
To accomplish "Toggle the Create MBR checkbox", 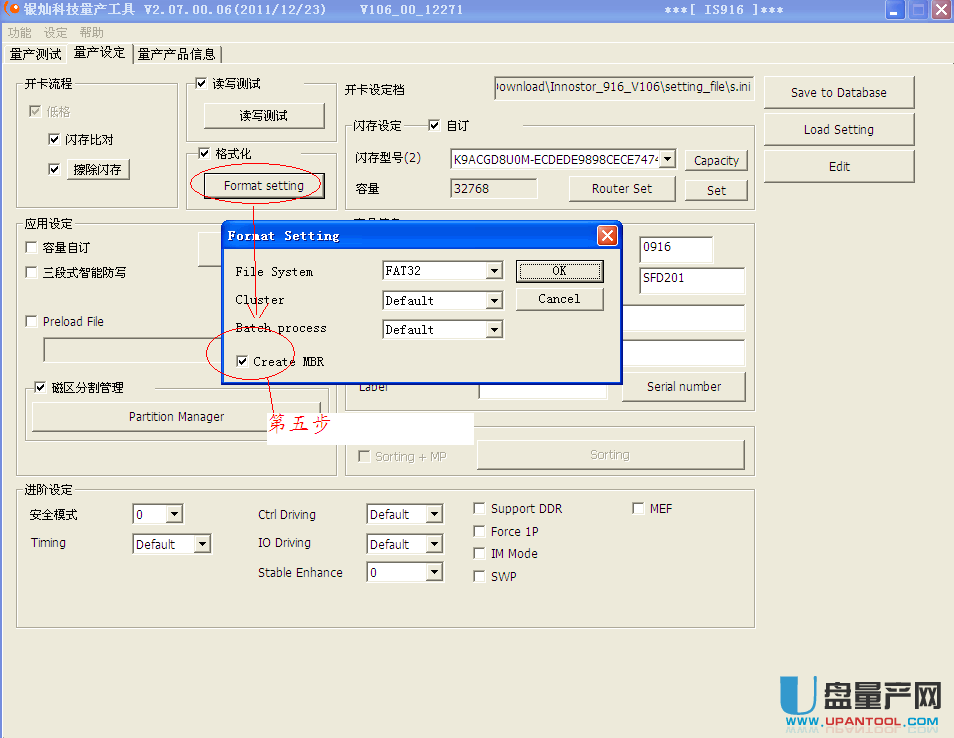I will point(242,362).
